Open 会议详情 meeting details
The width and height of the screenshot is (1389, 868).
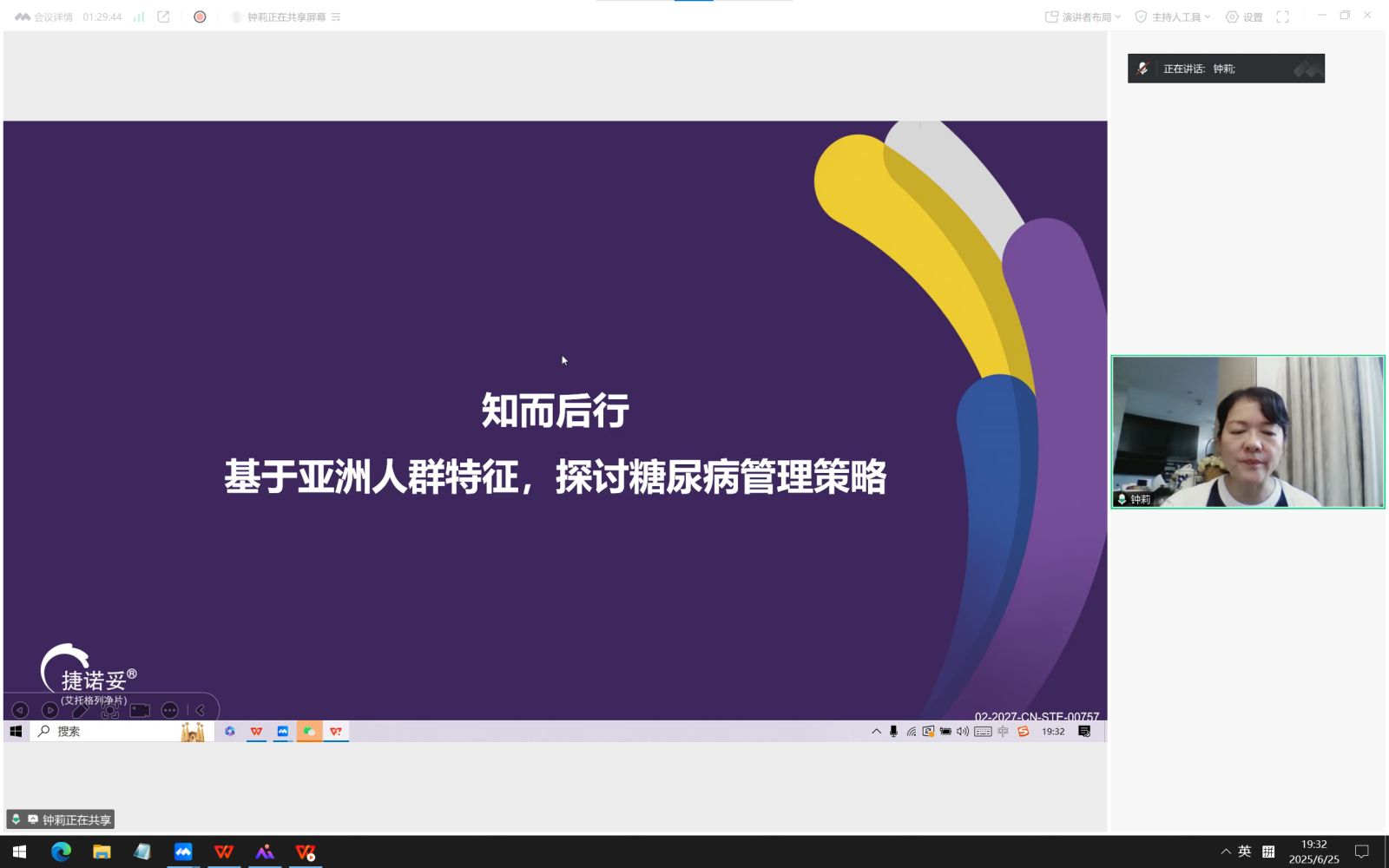[44, 16]
